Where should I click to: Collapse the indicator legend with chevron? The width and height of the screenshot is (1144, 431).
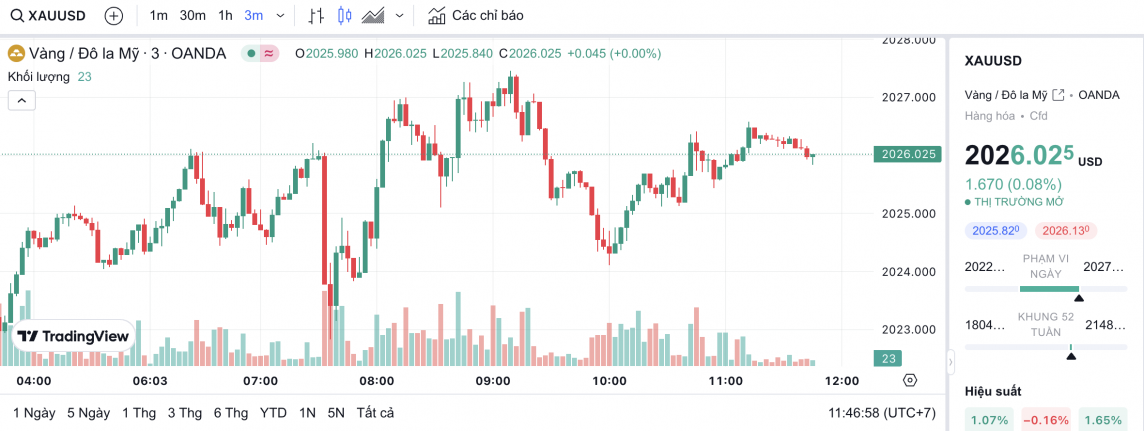[22, 99]
